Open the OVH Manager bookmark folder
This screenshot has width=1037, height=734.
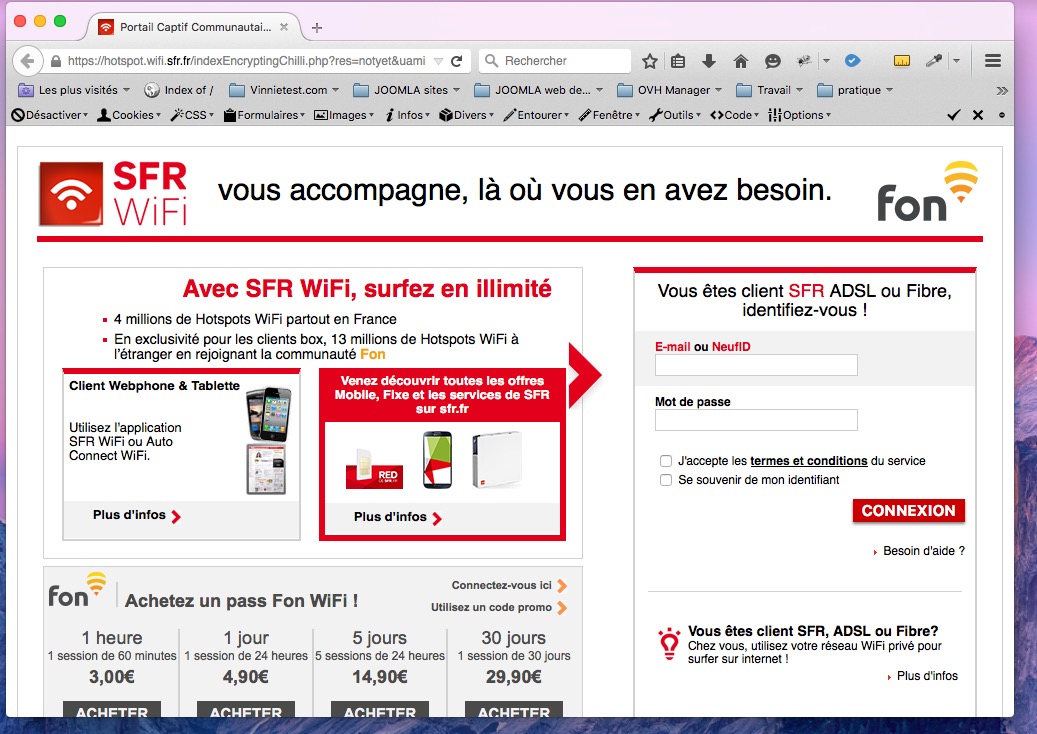(669, 91)
